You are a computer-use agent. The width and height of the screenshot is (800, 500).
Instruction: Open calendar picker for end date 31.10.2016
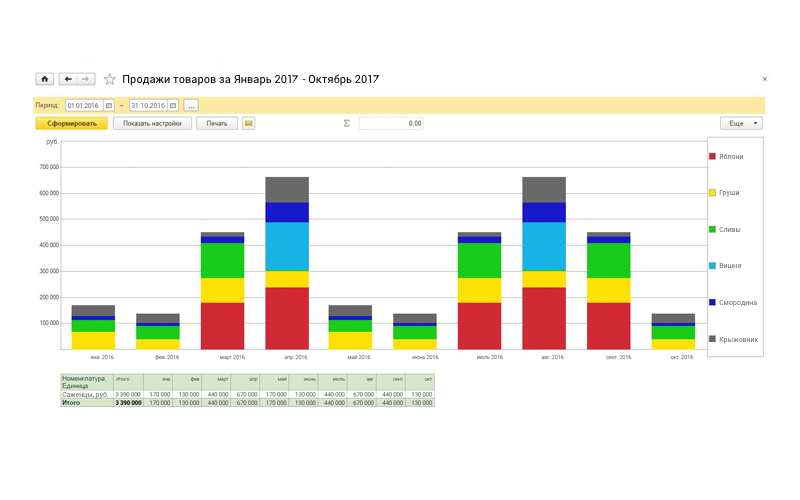tap(172, 105)
